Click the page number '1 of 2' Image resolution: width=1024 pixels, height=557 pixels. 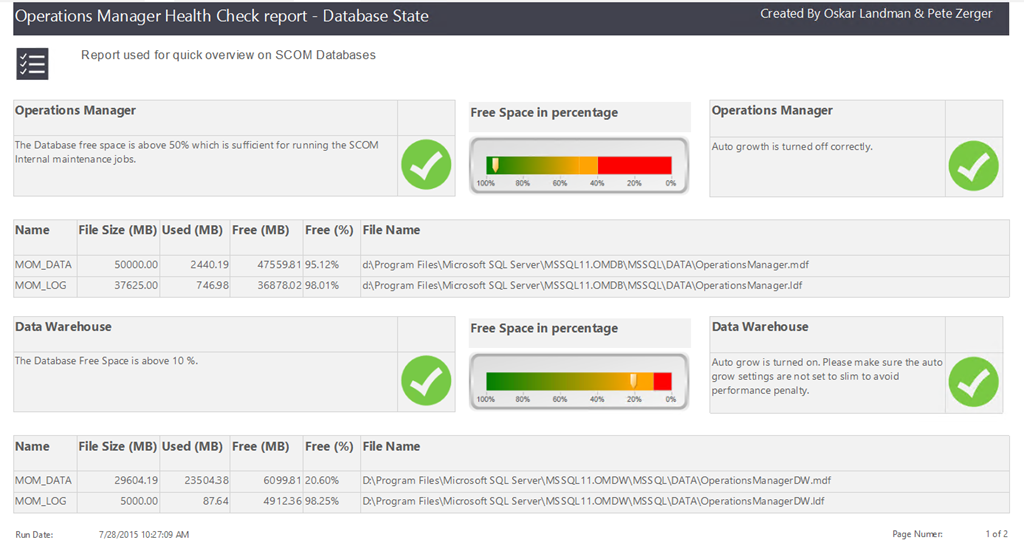(x=997, y=533)
